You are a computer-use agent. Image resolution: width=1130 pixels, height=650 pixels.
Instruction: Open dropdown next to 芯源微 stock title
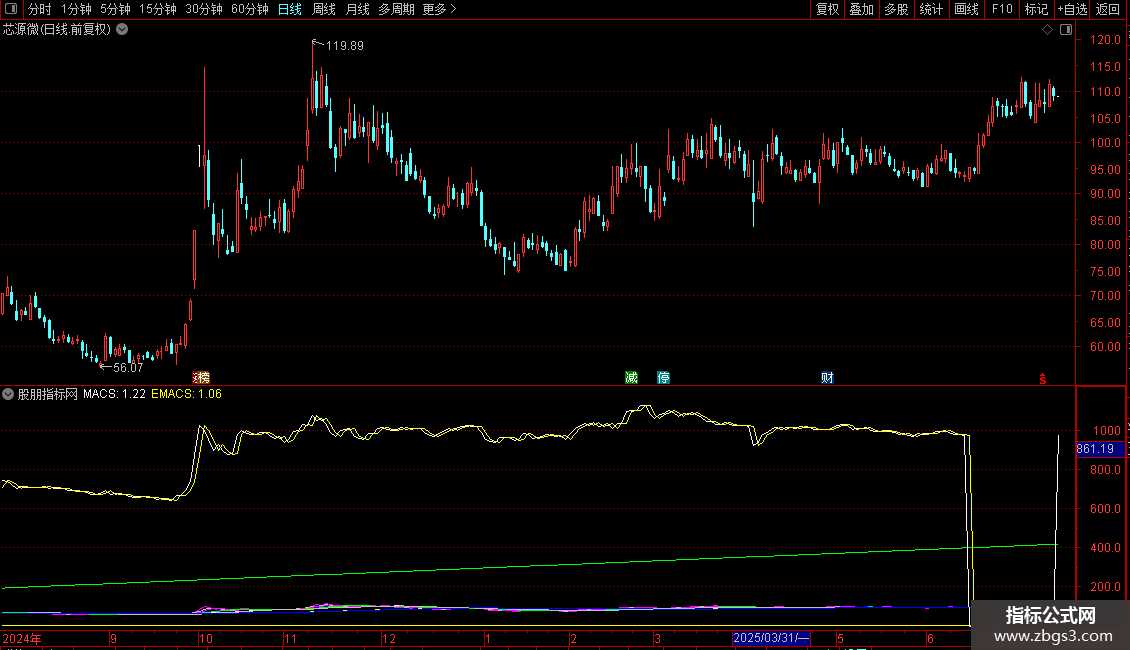(122, 29)
